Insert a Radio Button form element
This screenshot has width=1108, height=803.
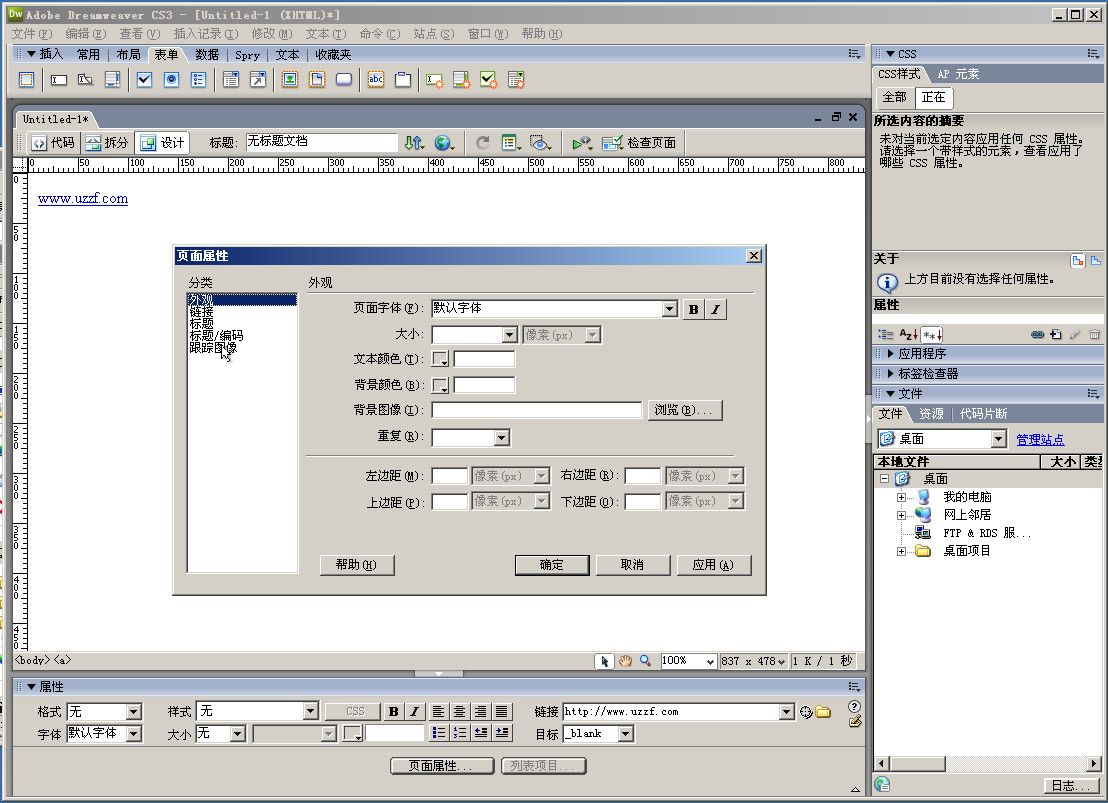click(x=170, y=79)
